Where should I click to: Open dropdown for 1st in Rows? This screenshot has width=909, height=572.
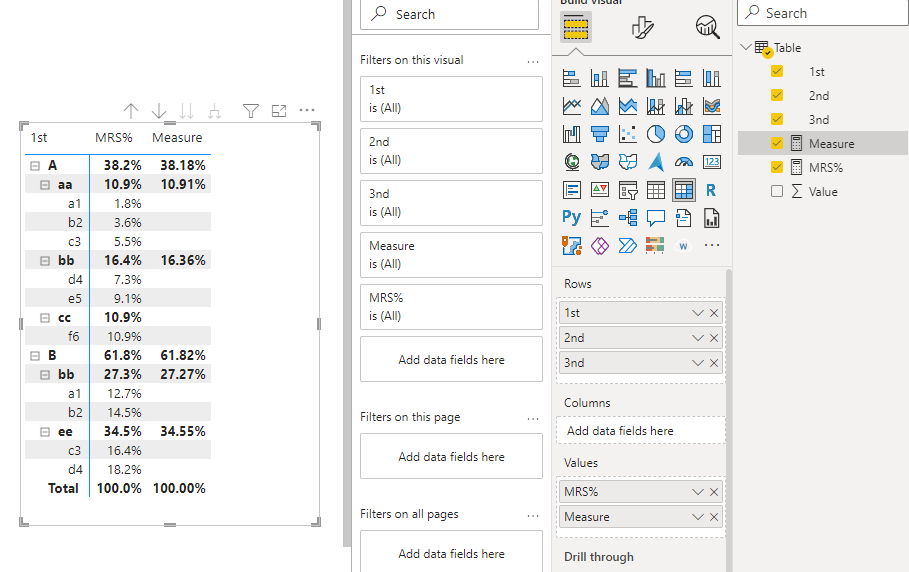[x=697, y=313]
